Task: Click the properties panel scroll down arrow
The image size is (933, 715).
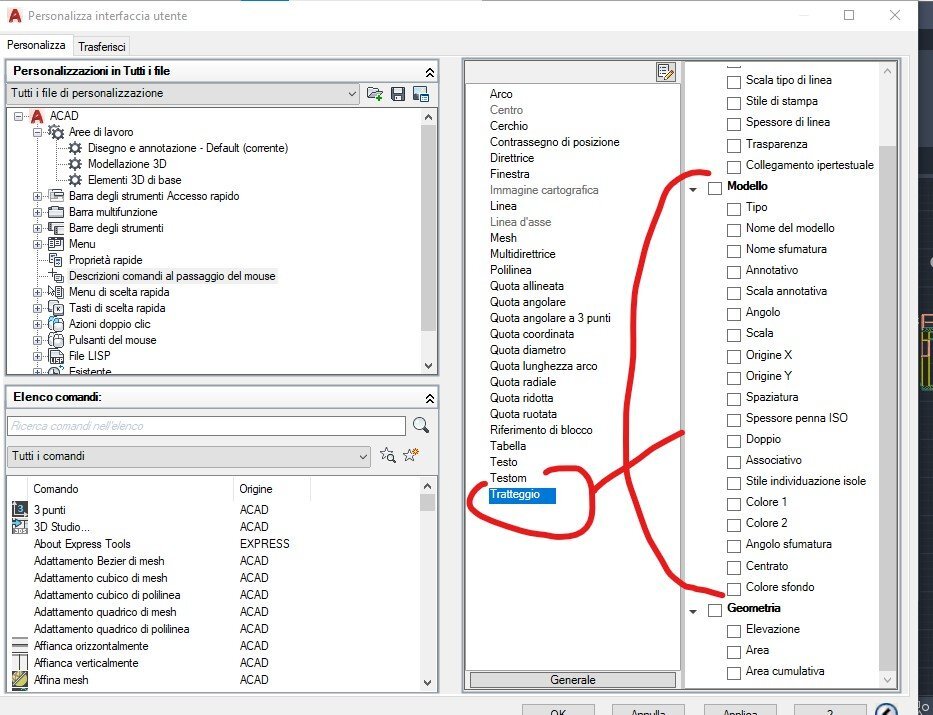Action: (887, 679)
